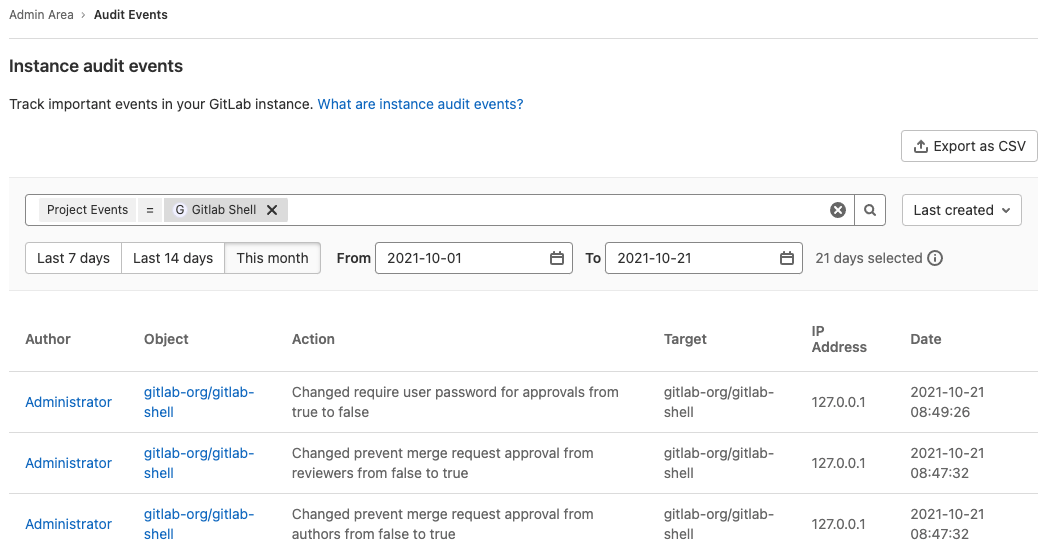Click the Export as CSV button
Image resolution: width=1048 pixels, height=553 pixels.
pyautogui.click(x=969, y=146)
